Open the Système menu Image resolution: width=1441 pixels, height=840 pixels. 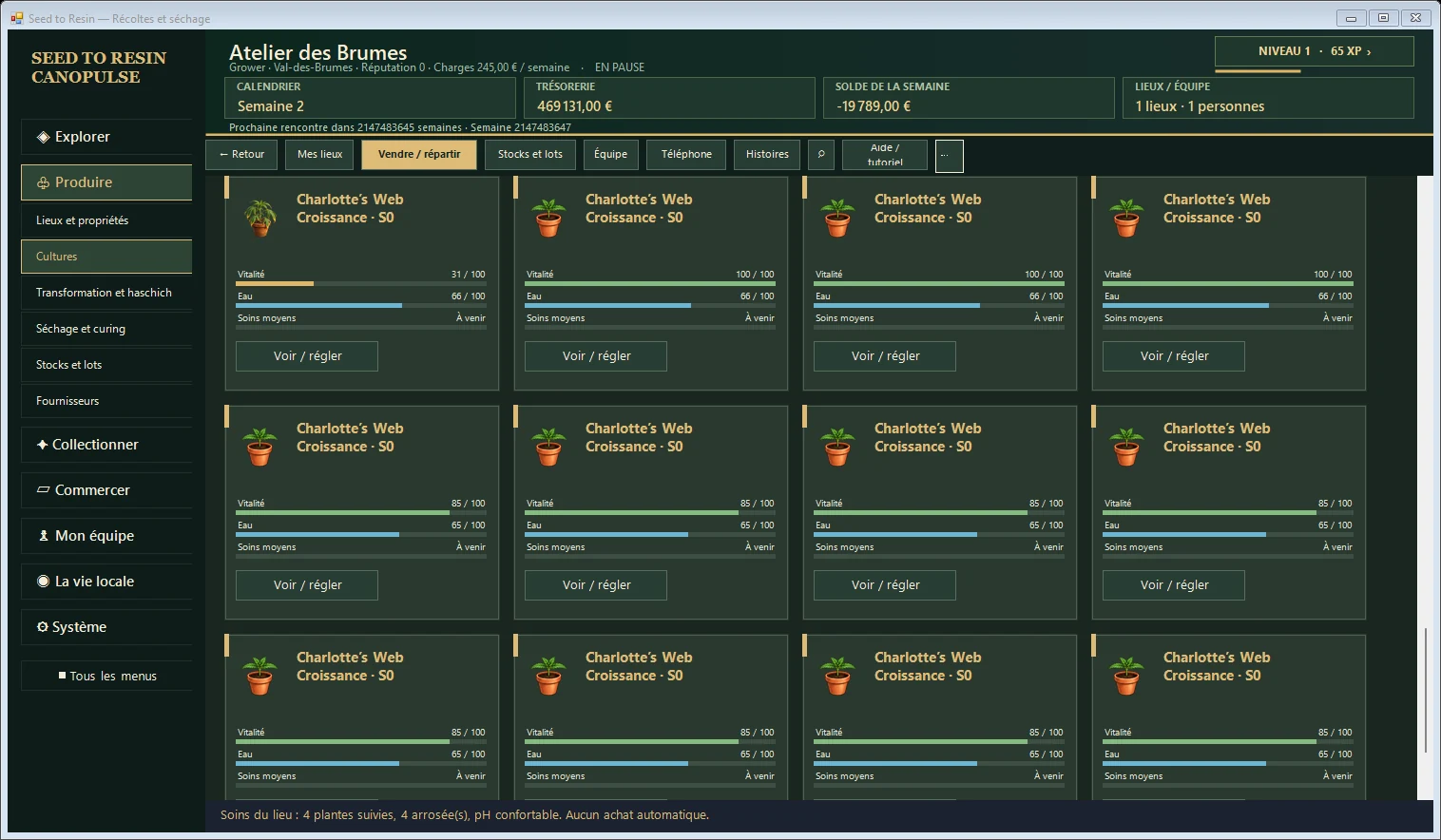(x=106, y=627)
